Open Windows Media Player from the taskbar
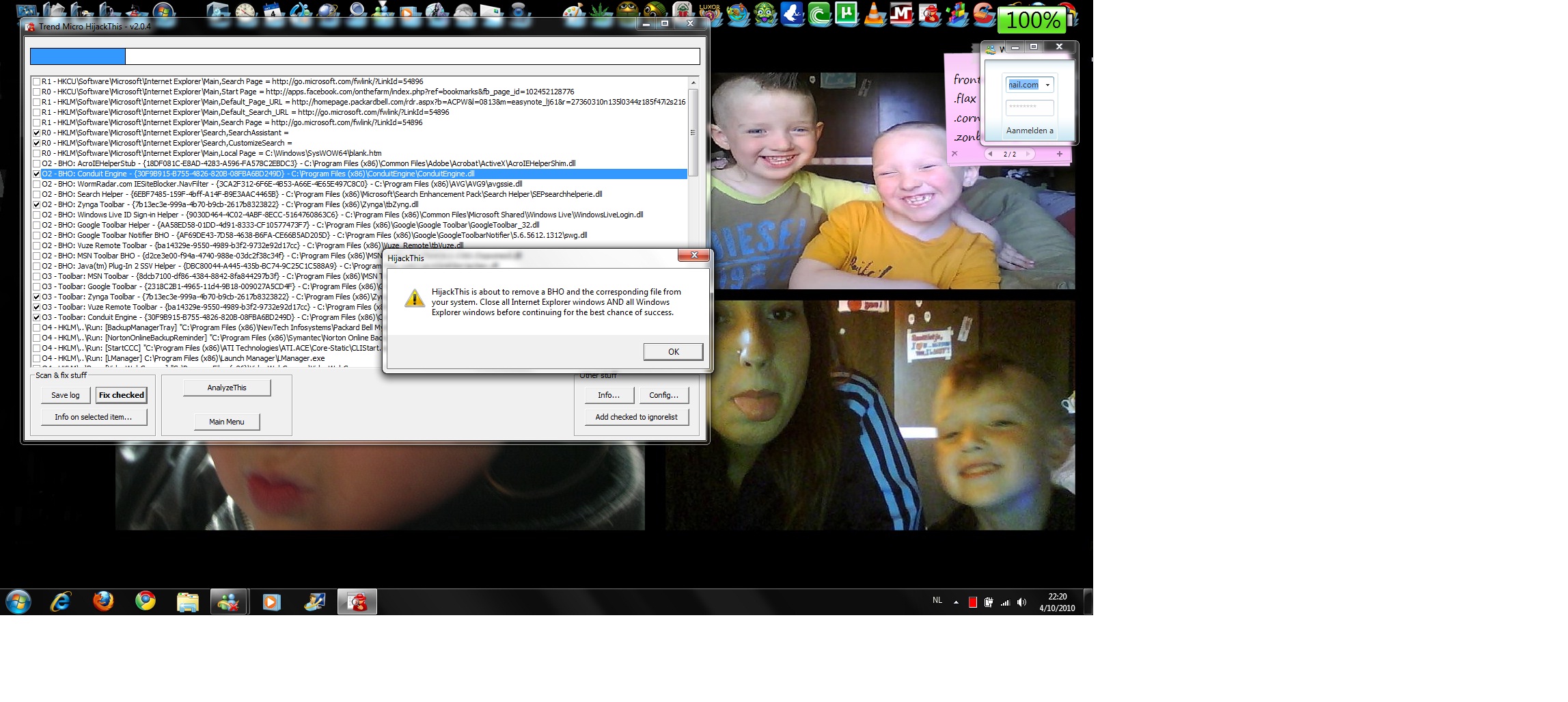The image size is (1568, 702). 271,602
